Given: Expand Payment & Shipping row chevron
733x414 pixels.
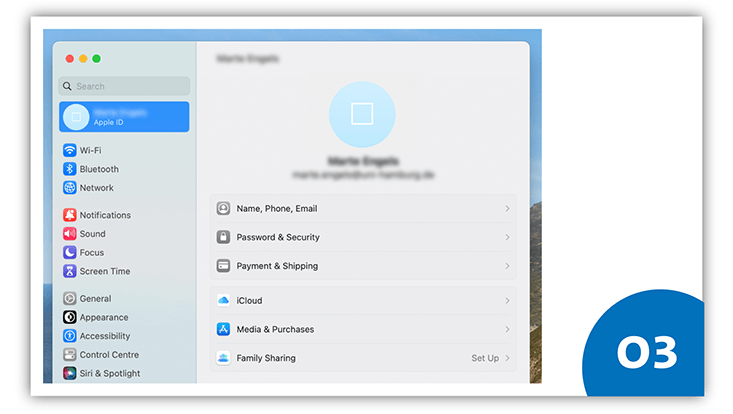Looking at the screenshot, I should tap(507, 266).
